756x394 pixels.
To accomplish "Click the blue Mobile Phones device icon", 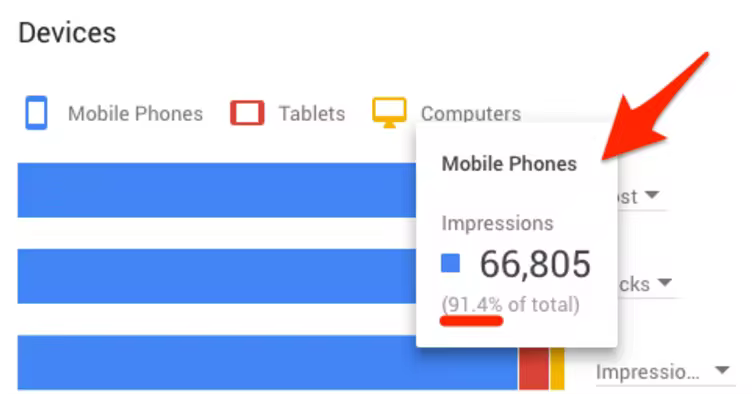I will coord(36,113).
